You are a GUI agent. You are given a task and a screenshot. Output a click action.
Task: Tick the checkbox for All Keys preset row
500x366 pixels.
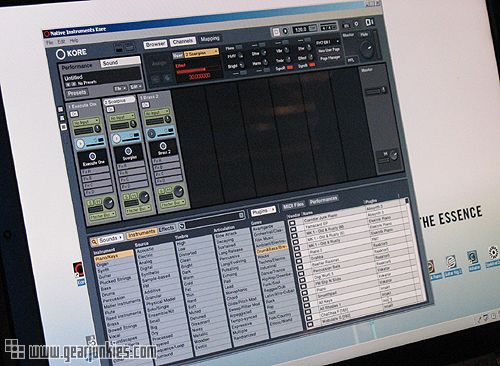click(306, 305)
